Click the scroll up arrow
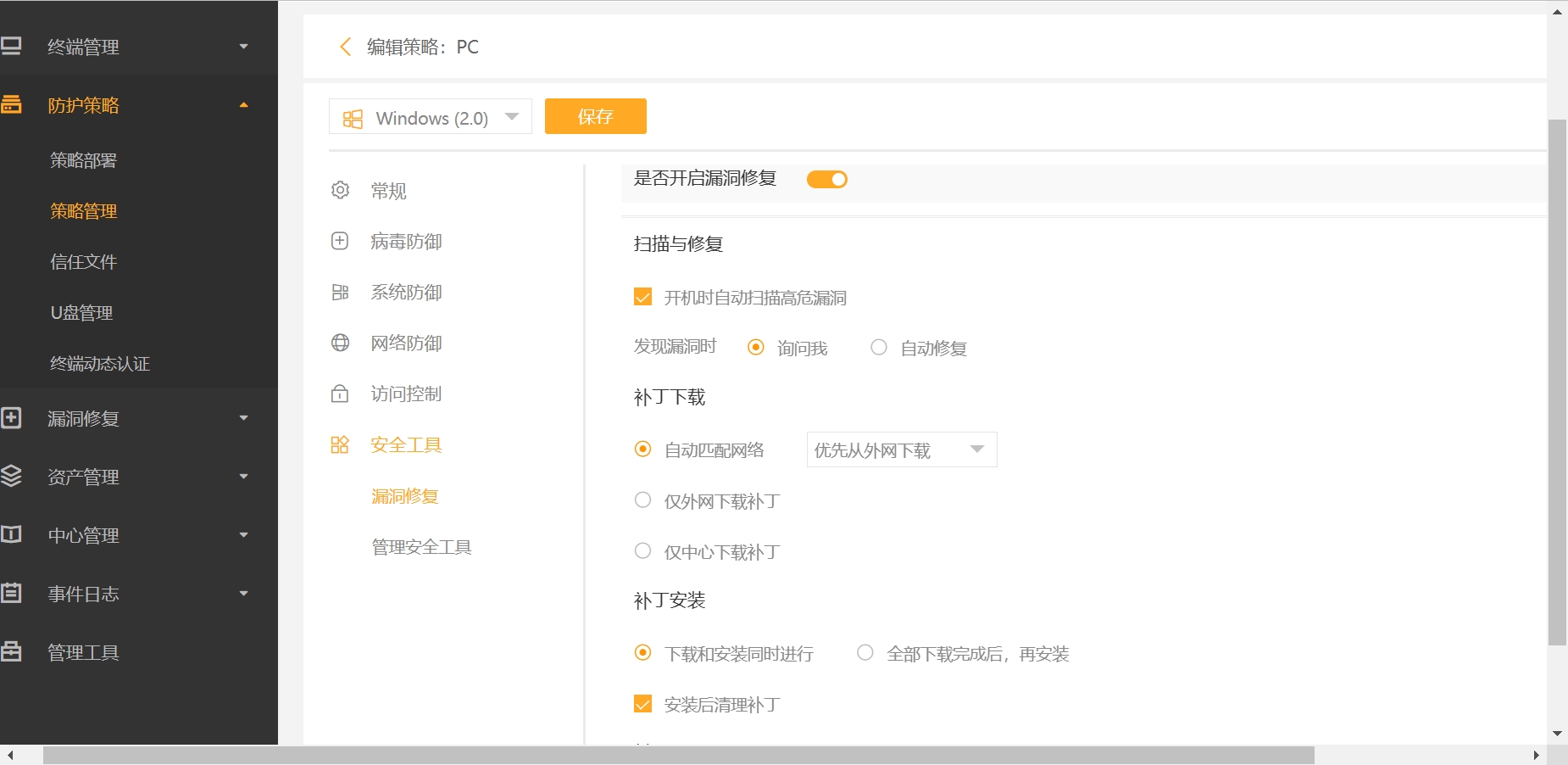Viewport: 1568px width, 765px height. (x=1557, y=12)
